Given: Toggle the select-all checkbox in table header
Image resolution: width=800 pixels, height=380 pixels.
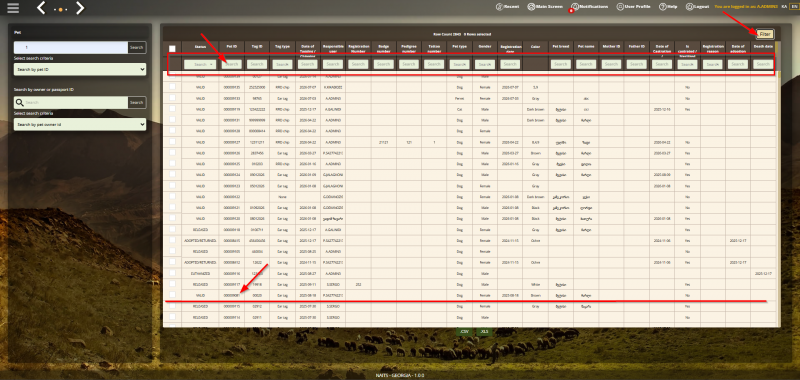Looking at the screenshot, I should [172, 48].
